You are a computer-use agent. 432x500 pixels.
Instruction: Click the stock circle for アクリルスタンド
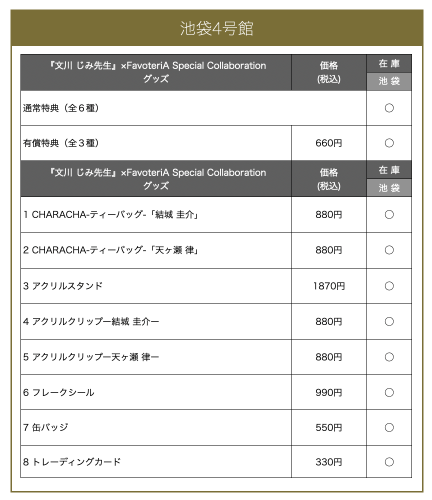[x=389, y=286]
